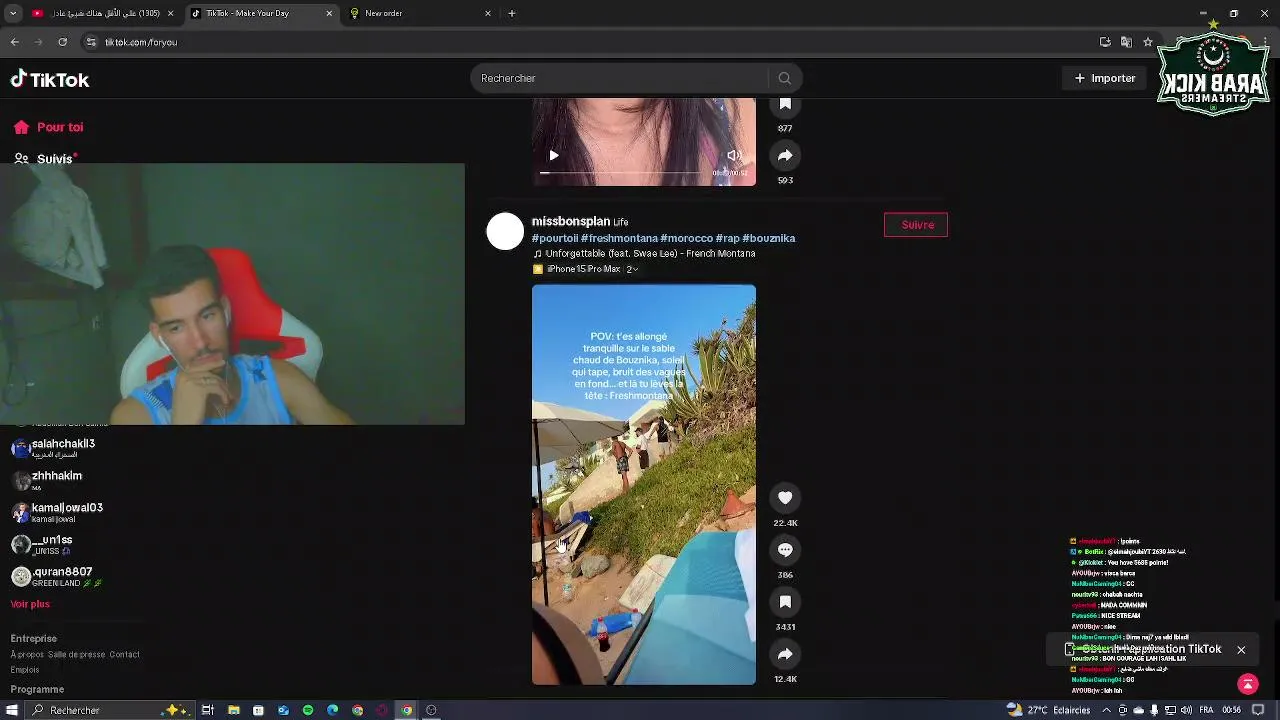
Task: Expand the Programme footer section
Action: click(x=37, y=689)
